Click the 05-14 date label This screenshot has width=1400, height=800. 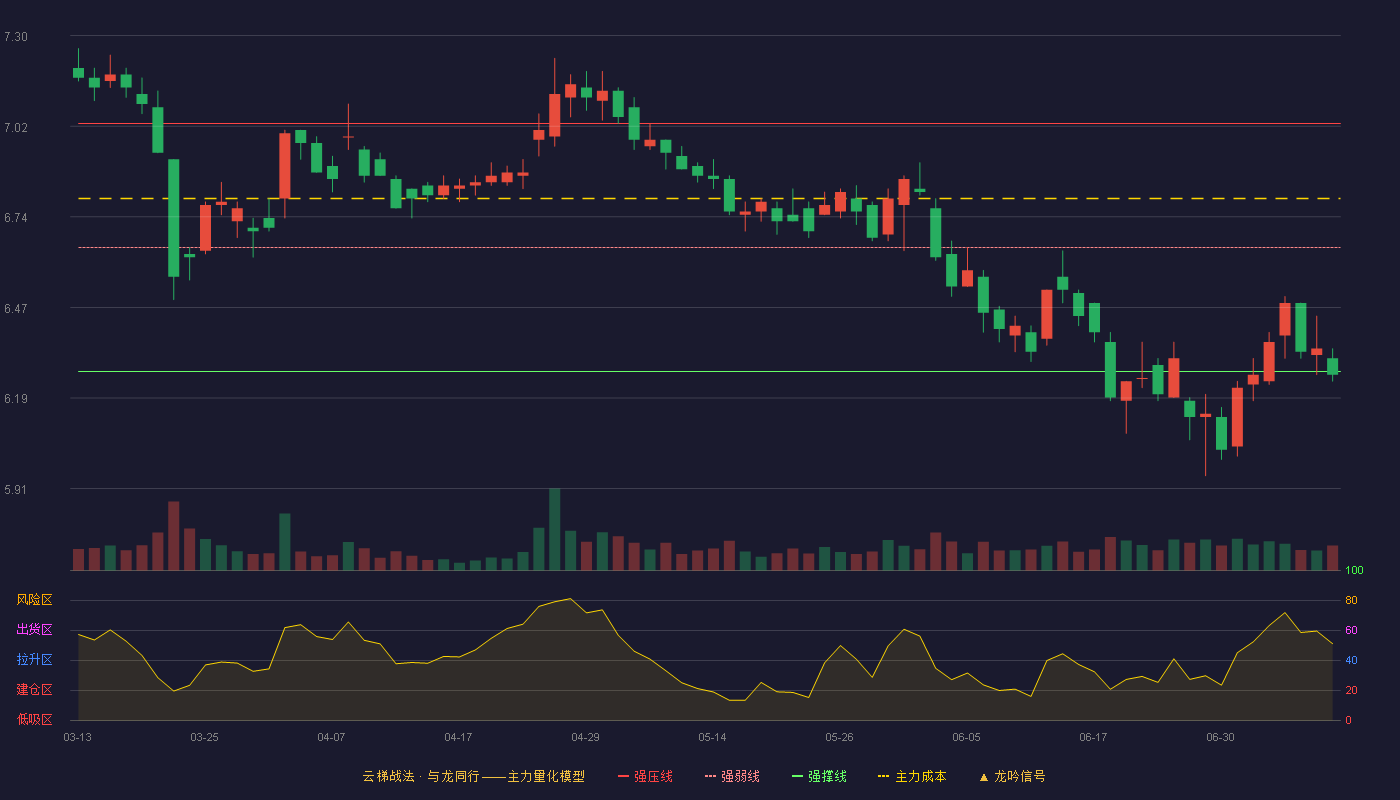click(x=713, y=737)
